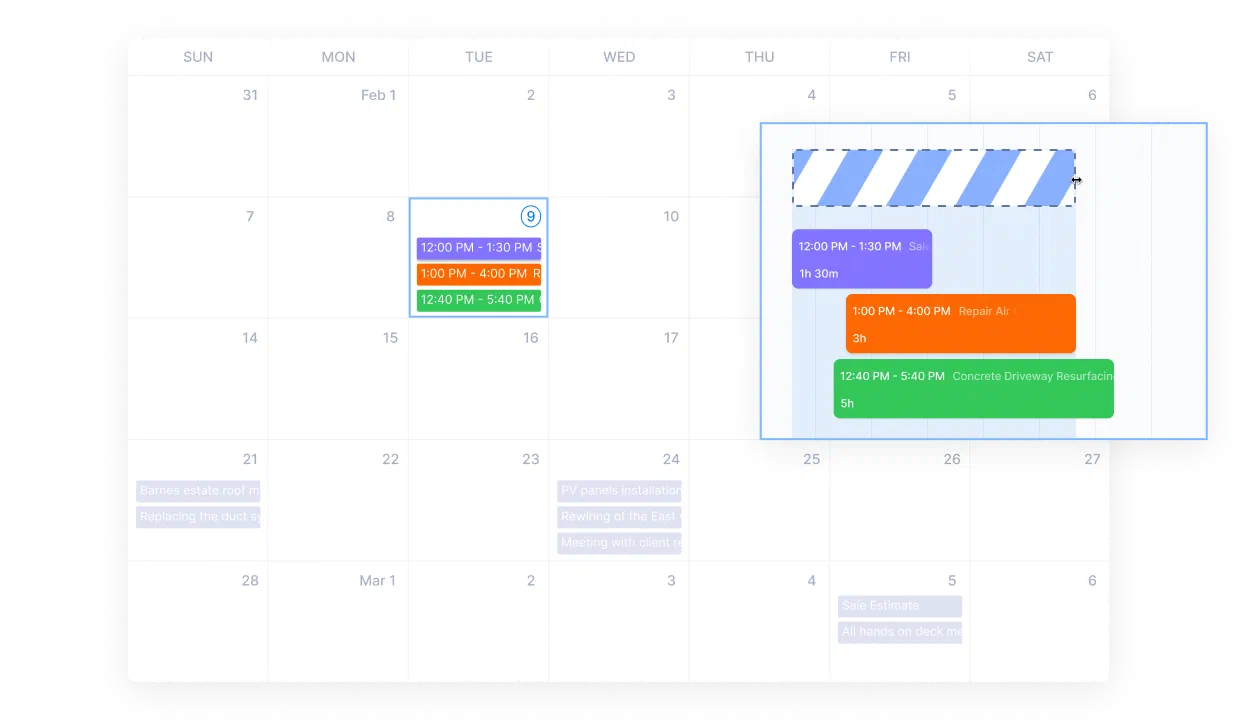The width and height of the screenshot is (1256, 720).
Task: Select Saturday date 6 in the bottom row
Action: (1092, 580)
